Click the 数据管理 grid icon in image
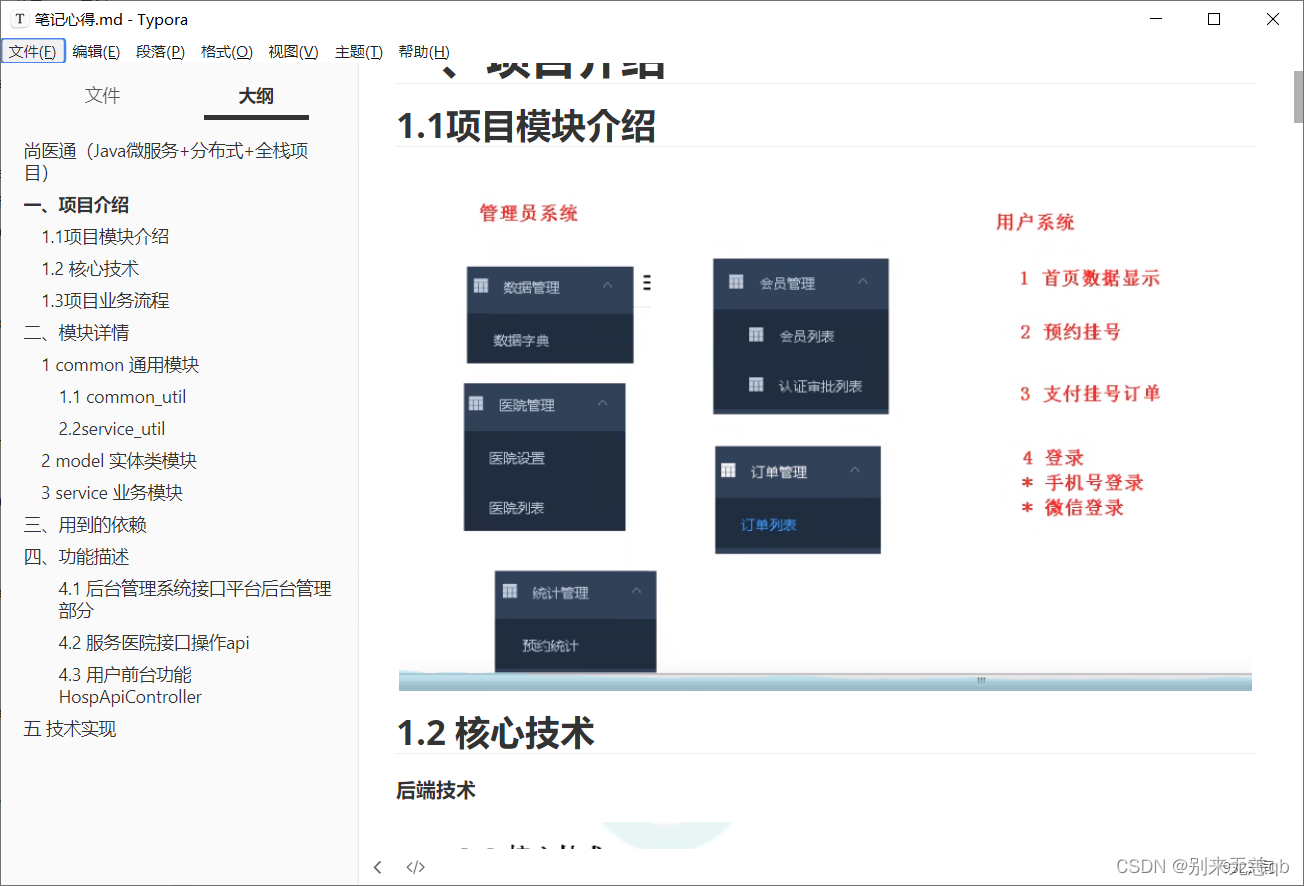 tap(483, 286)
